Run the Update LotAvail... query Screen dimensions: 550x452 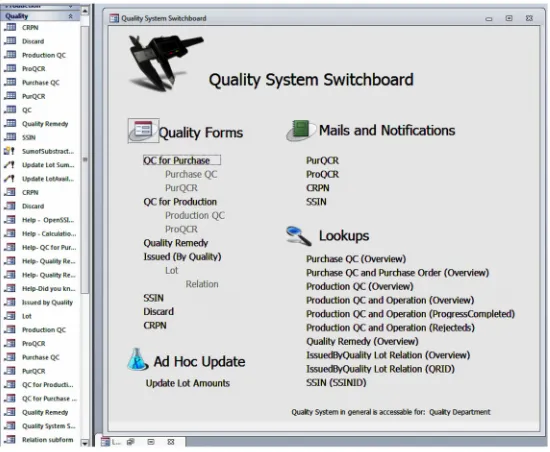(x=48, y=179)
